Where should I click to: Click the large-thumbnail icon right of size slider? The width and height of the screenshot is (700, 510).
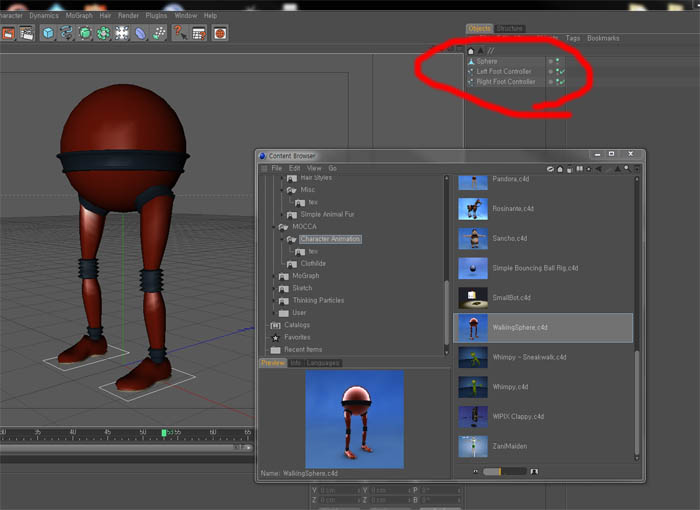[534, 472]
